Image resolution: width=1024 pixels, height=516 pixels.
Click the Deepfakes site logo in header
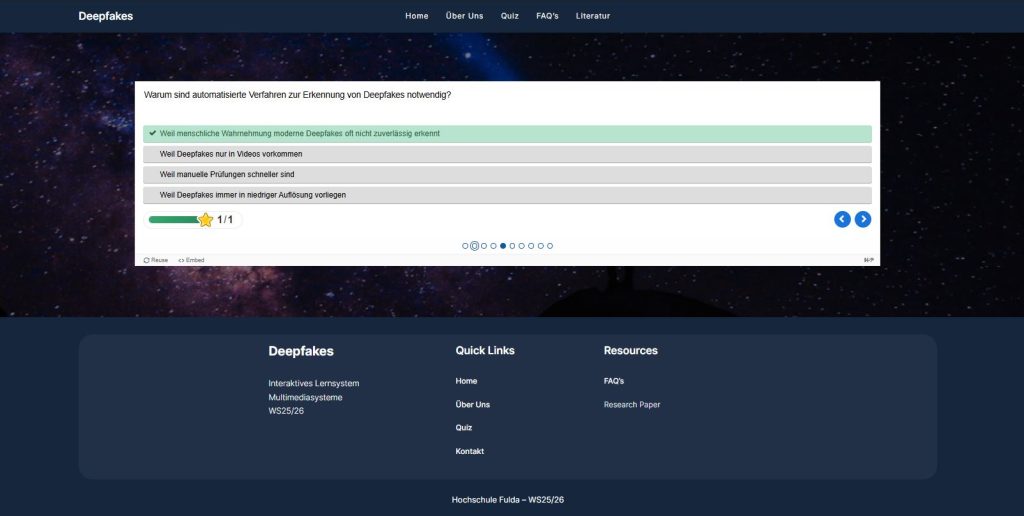(x=105, y=16)
